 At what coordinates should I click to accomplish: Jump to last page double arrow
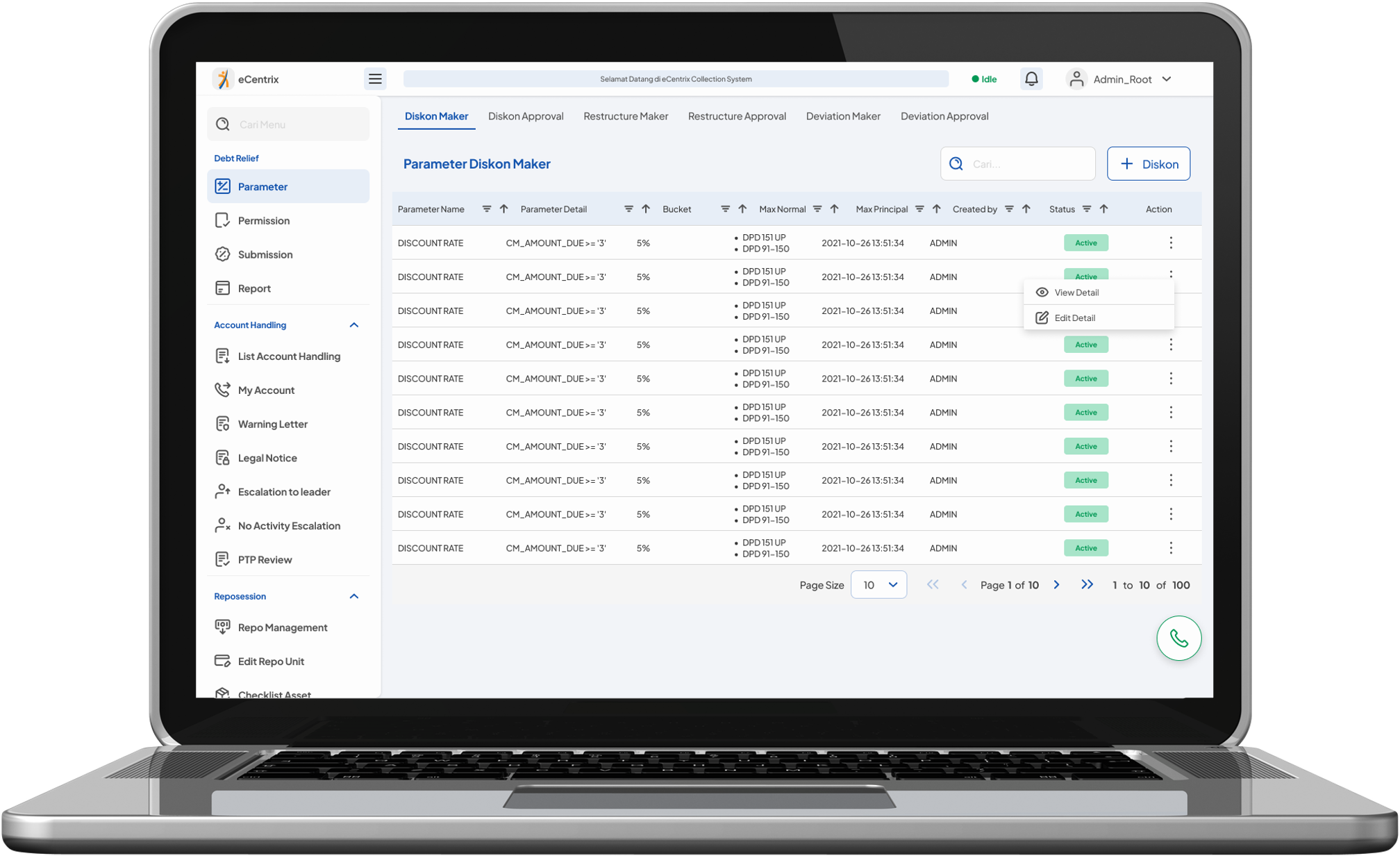(1087, 585)
